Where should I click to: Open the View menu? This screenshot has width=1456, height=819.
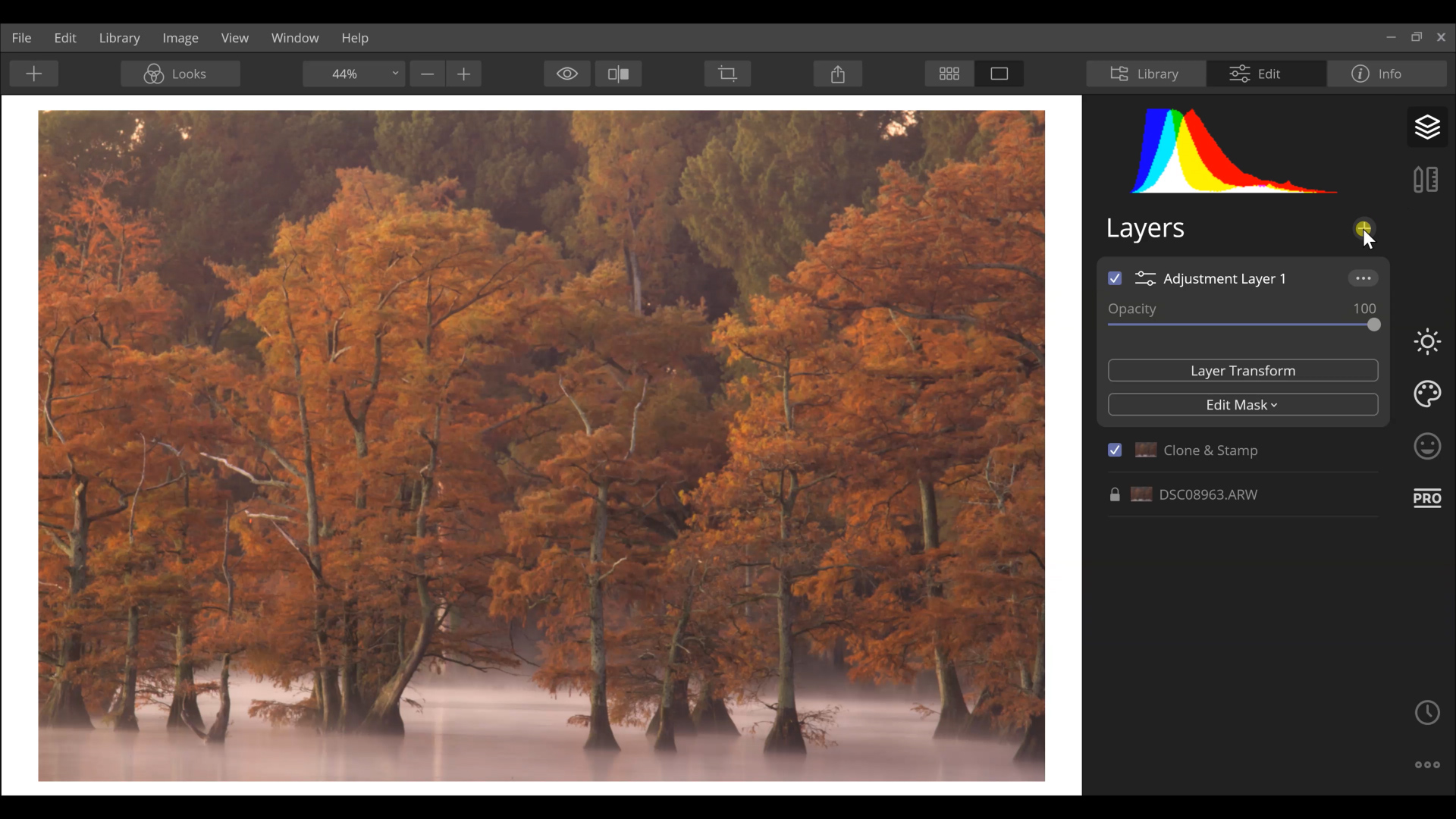(235, 38)
